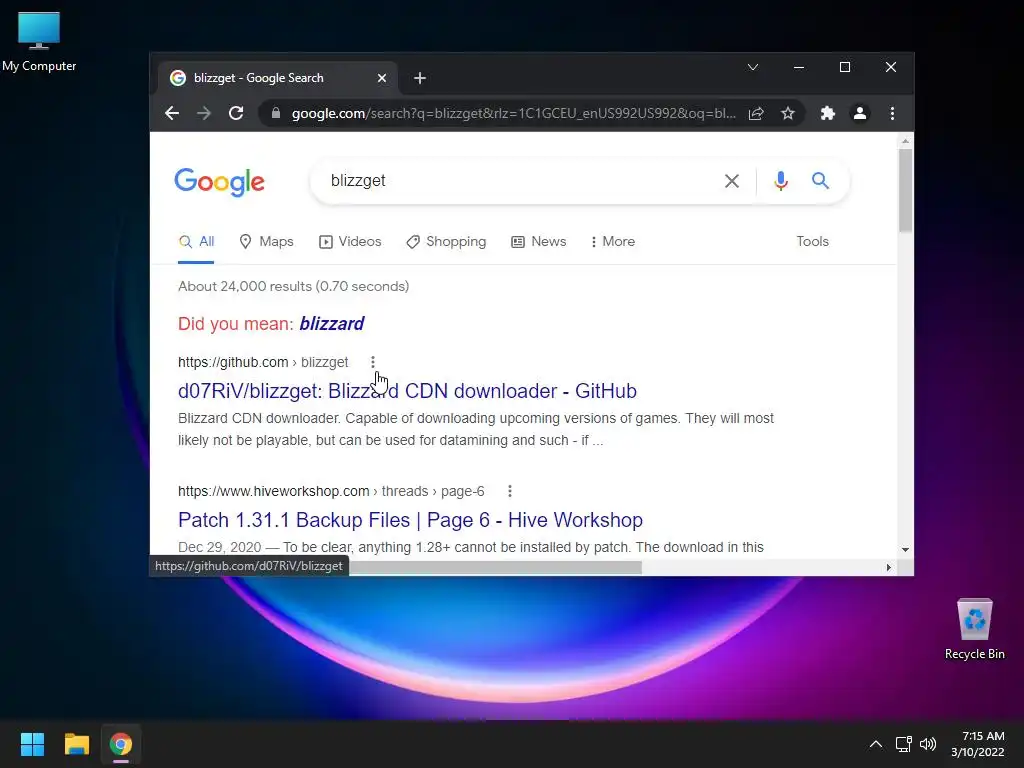The width and height of the screenshot is (1024, 768).
Task: Click the vertical scrollbar thumb of the page
Action: coord(905,191)
